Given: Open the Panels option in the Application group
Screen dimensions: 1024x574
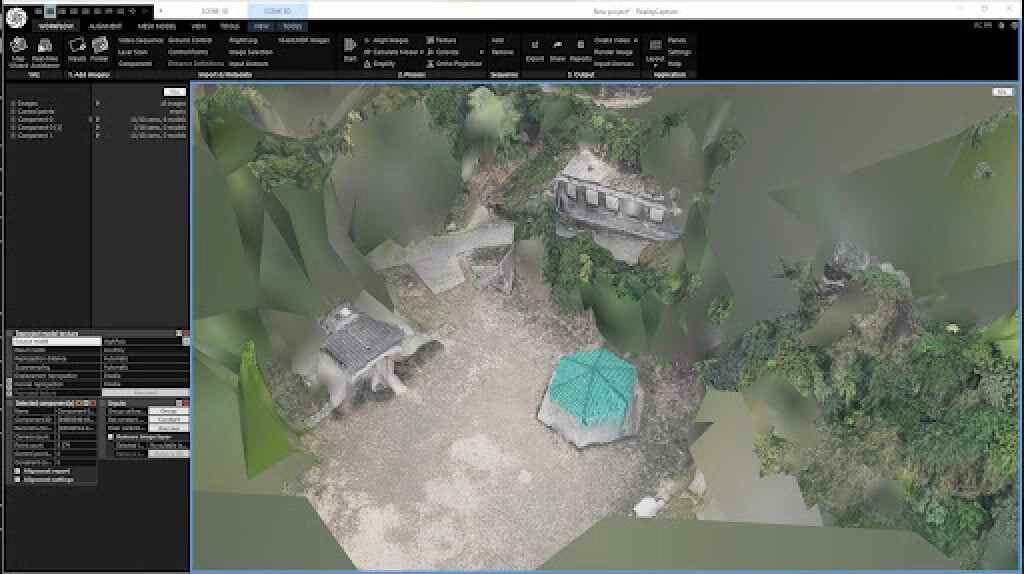Looking at the screenshot, I should (x=677, y=40).
